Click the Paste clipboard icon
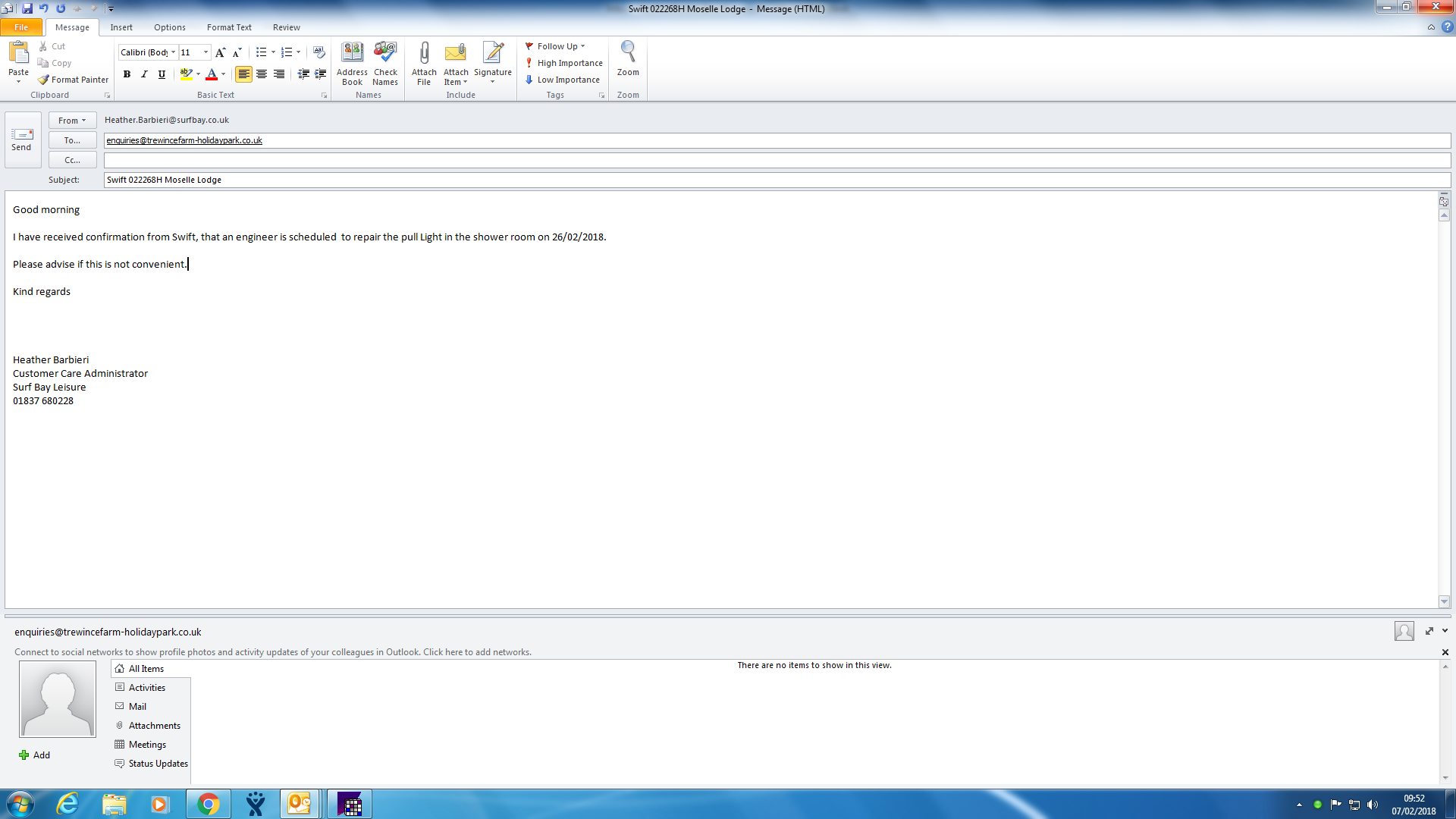 pos(18,53)
